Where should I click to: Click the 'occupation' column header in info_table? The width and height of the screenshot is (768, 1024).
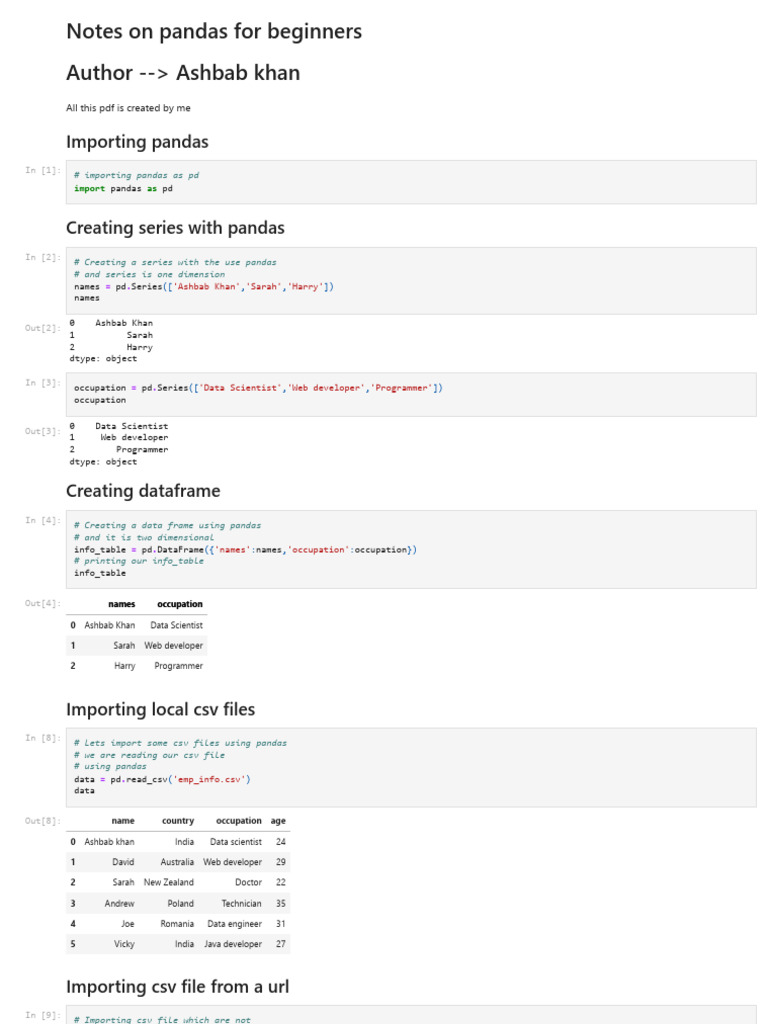pos(180,604)
